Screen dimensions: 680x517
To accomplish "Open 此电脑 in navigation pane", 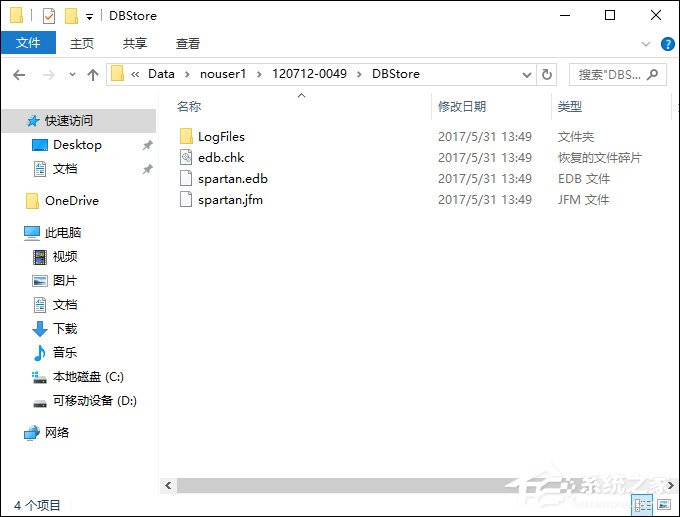I will pos(63,233).
